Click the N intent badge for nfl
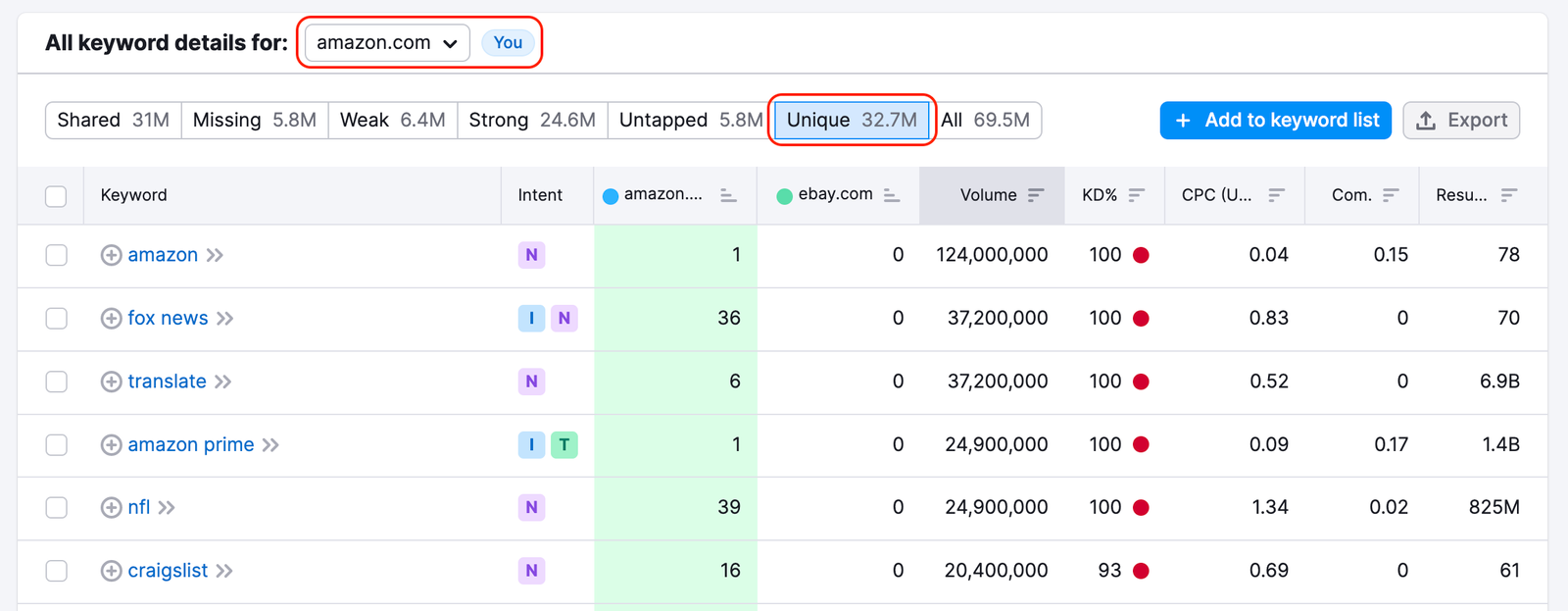The image size is (1568, 611). [531, 508]
